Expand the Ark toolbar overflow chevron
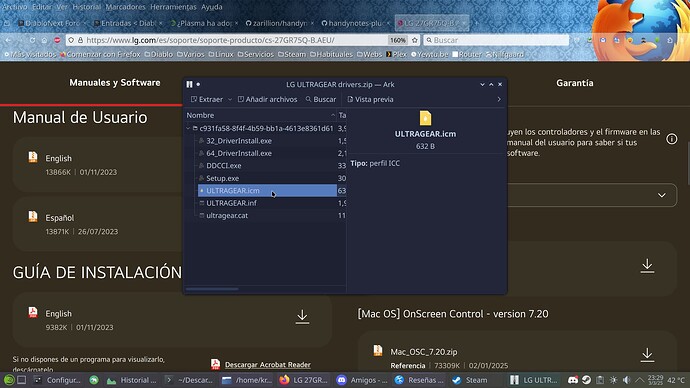Screen dimensions: 690x388 click(499, 99)
